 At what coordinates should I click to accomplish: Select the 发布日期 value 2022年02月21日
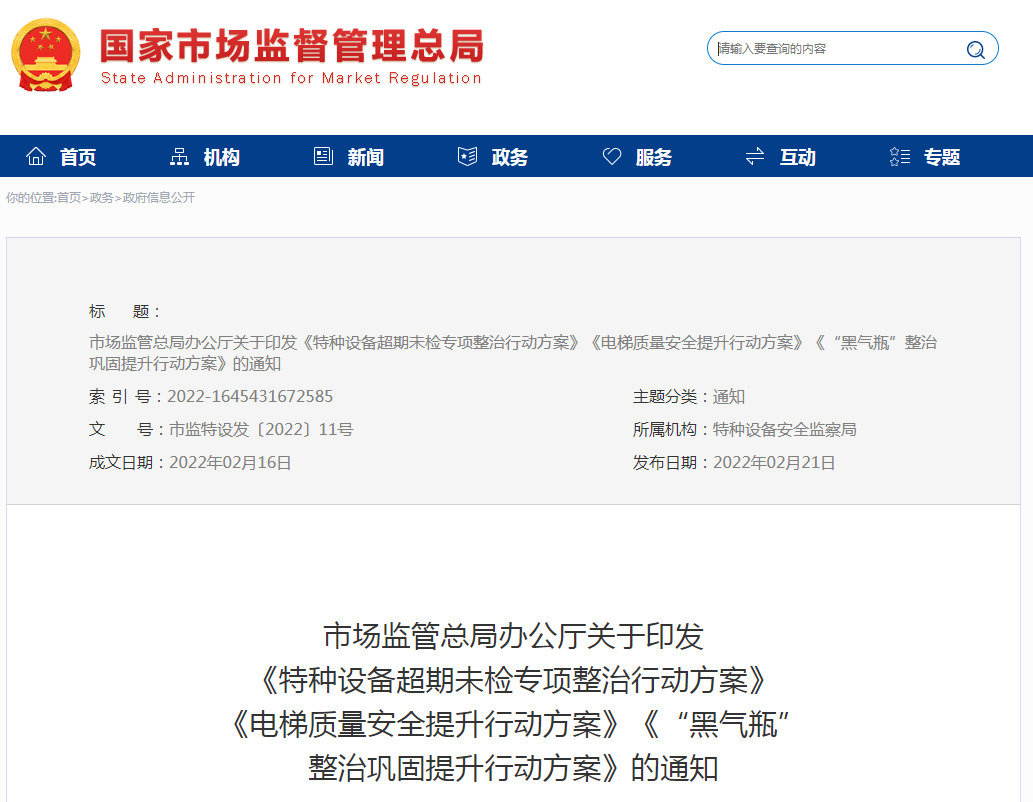[x=774, y=463]
